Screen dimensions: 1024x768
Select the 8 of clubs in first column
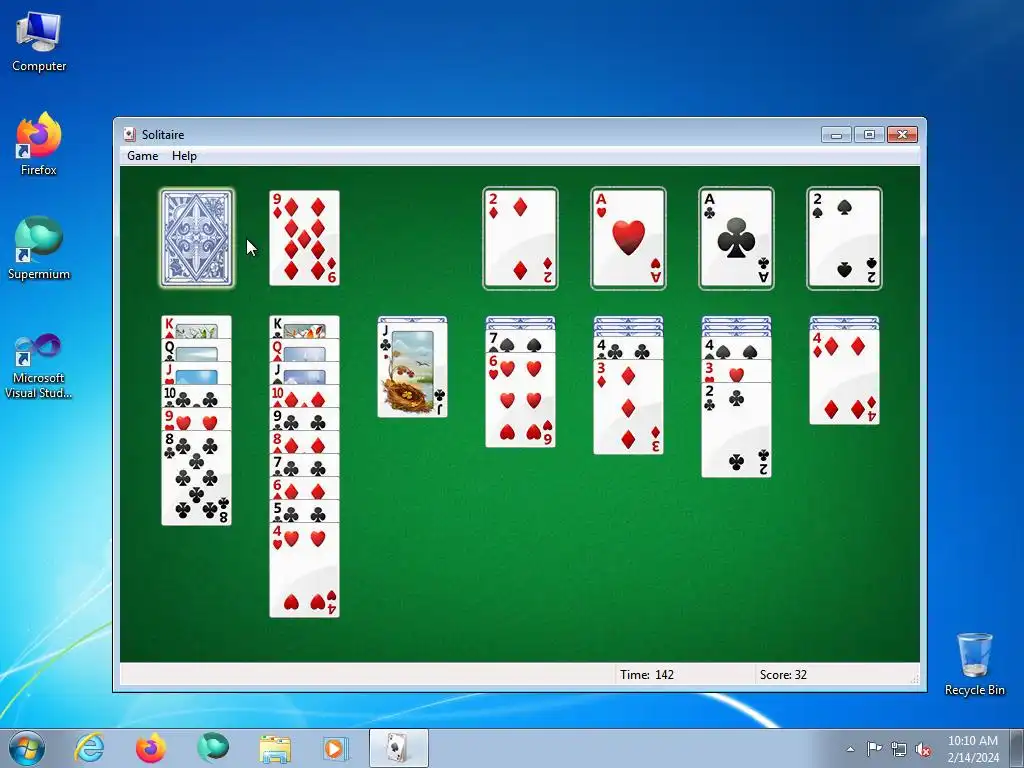tap(197, 478)
